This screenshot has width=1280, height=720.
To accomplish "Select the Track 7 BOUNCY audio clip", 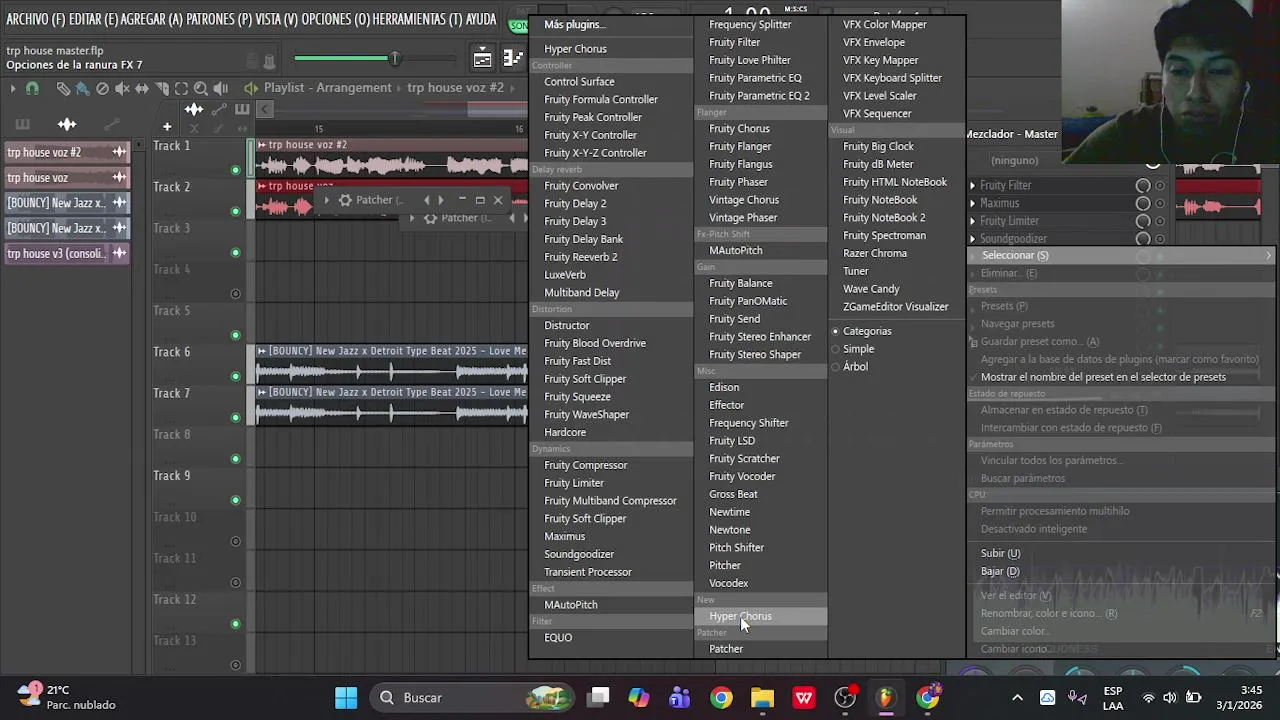I will point(391,405).
